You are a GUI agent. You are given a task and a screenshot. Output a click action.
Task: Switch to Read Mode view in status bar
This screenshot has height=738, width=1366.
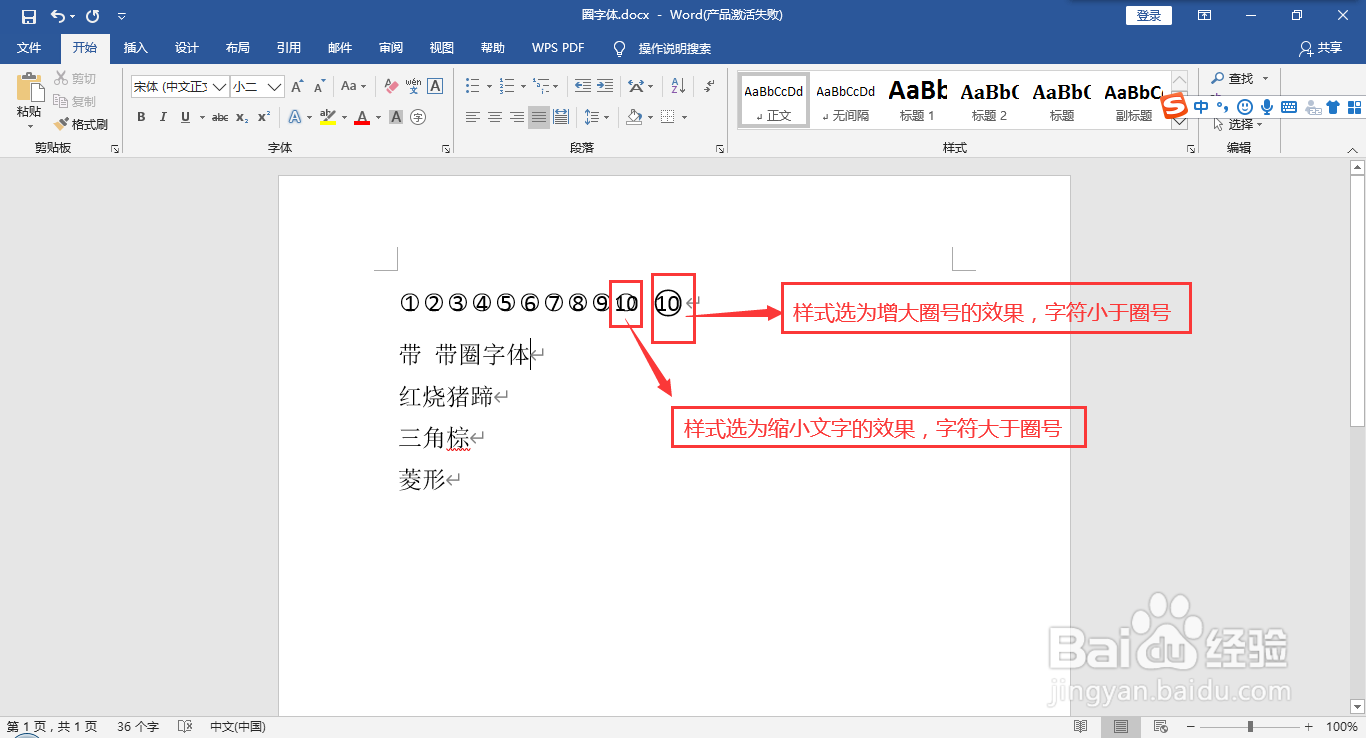(1081, 726)
